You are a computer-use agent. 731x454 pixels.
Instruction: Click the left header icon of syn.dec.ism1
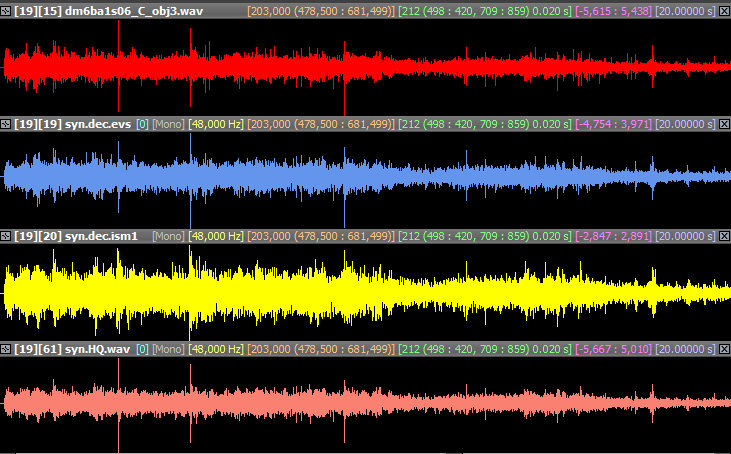(6, 236)
